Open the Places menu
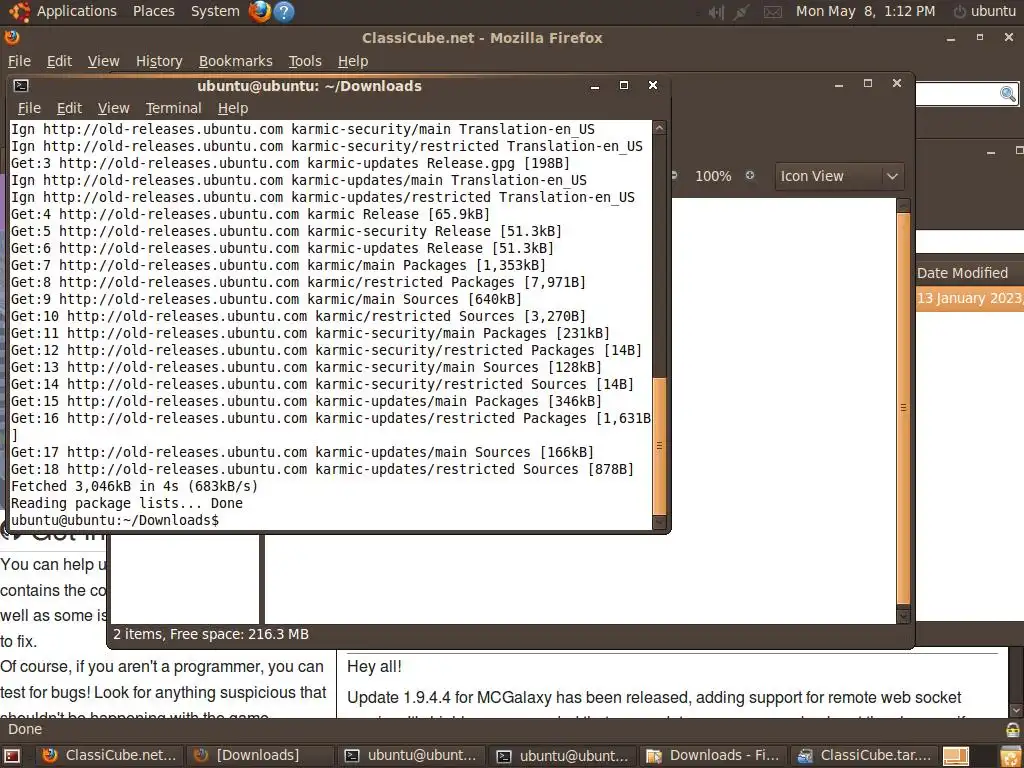 [153, 11]
